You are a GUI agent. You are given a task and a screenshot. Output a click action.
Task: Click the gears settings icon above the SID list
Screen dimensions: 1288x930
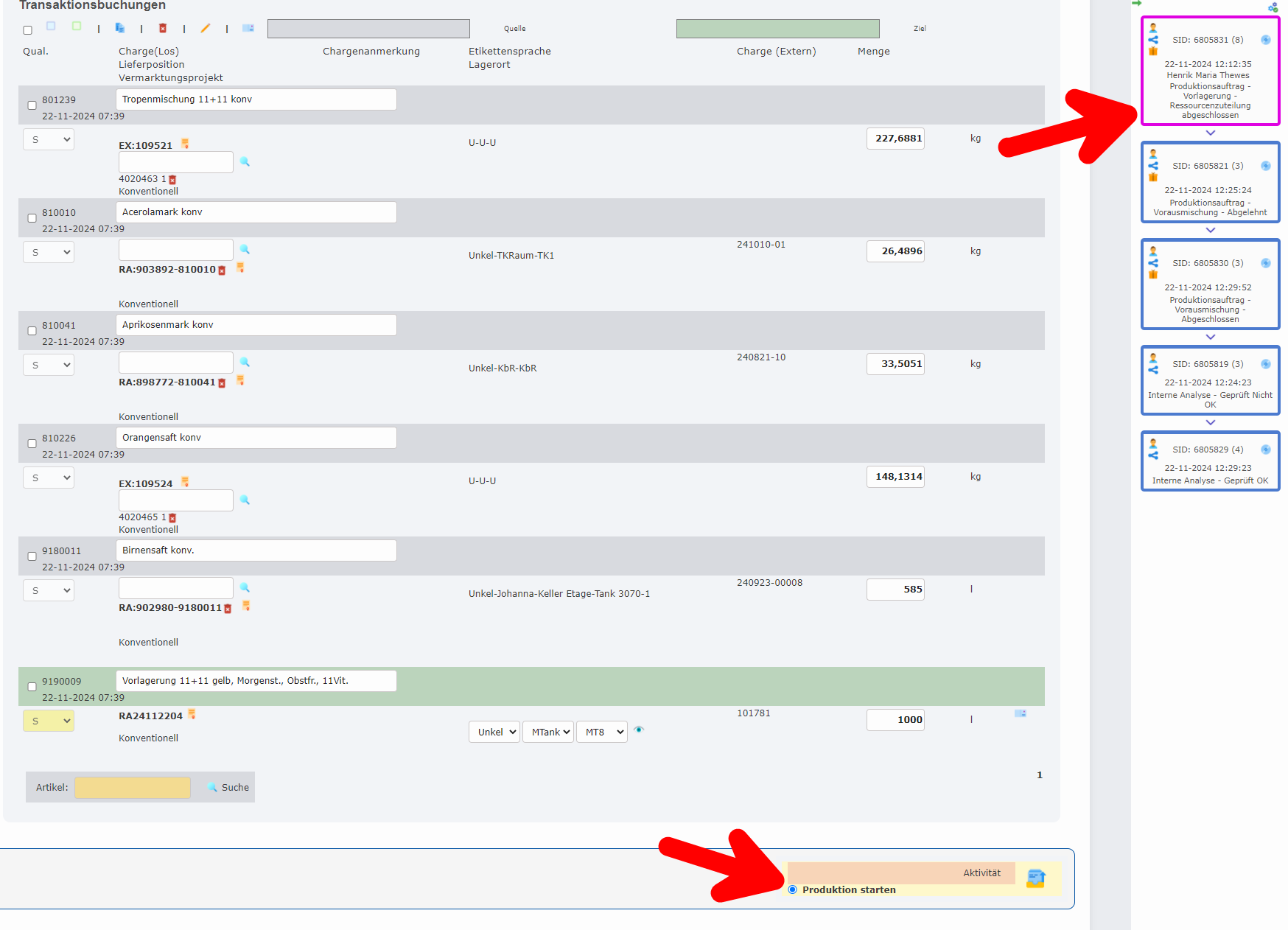coord(1273,7)
